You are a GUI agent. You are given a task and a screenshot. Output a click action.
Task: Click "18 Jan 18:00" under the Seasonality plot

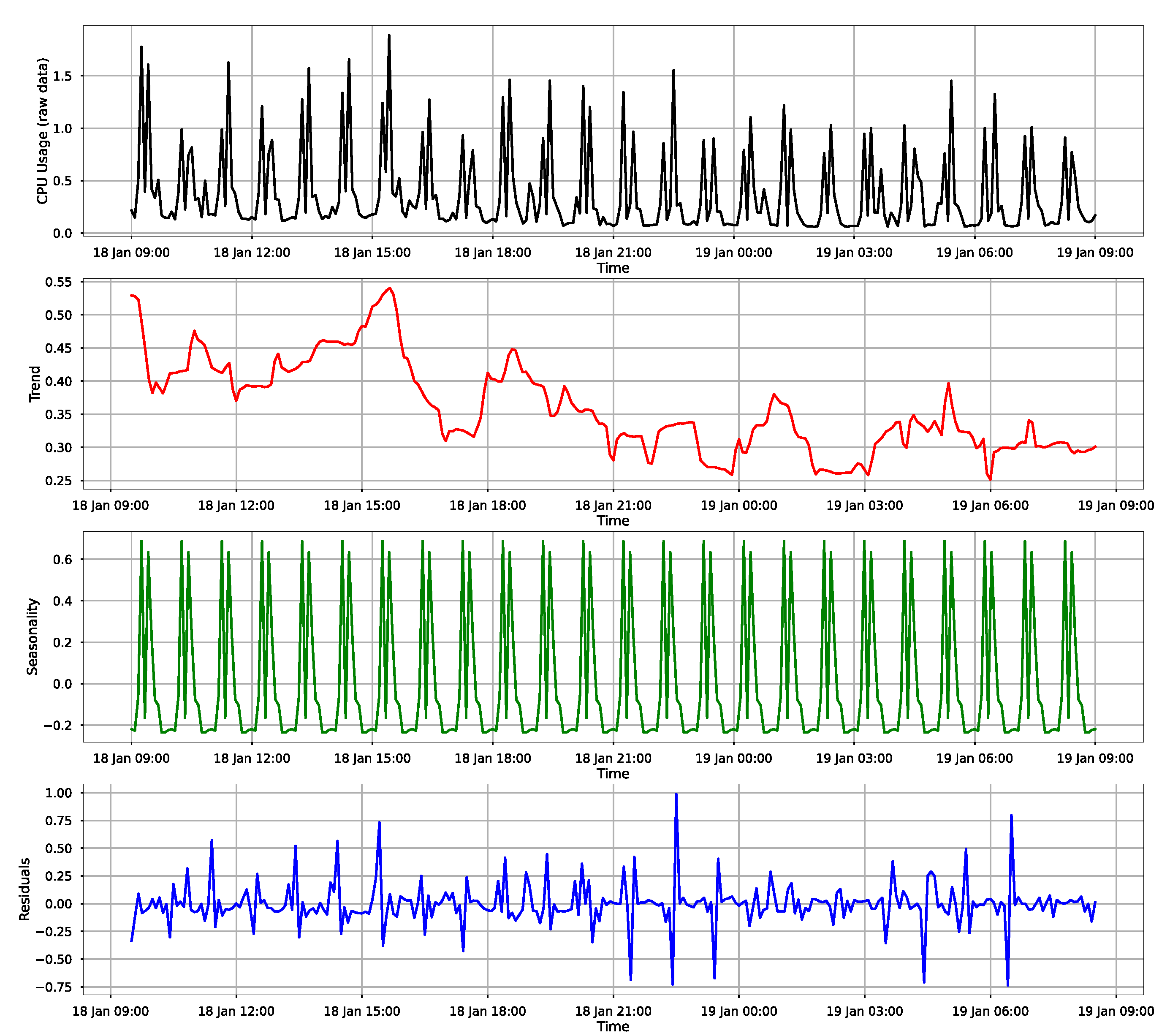492,758
